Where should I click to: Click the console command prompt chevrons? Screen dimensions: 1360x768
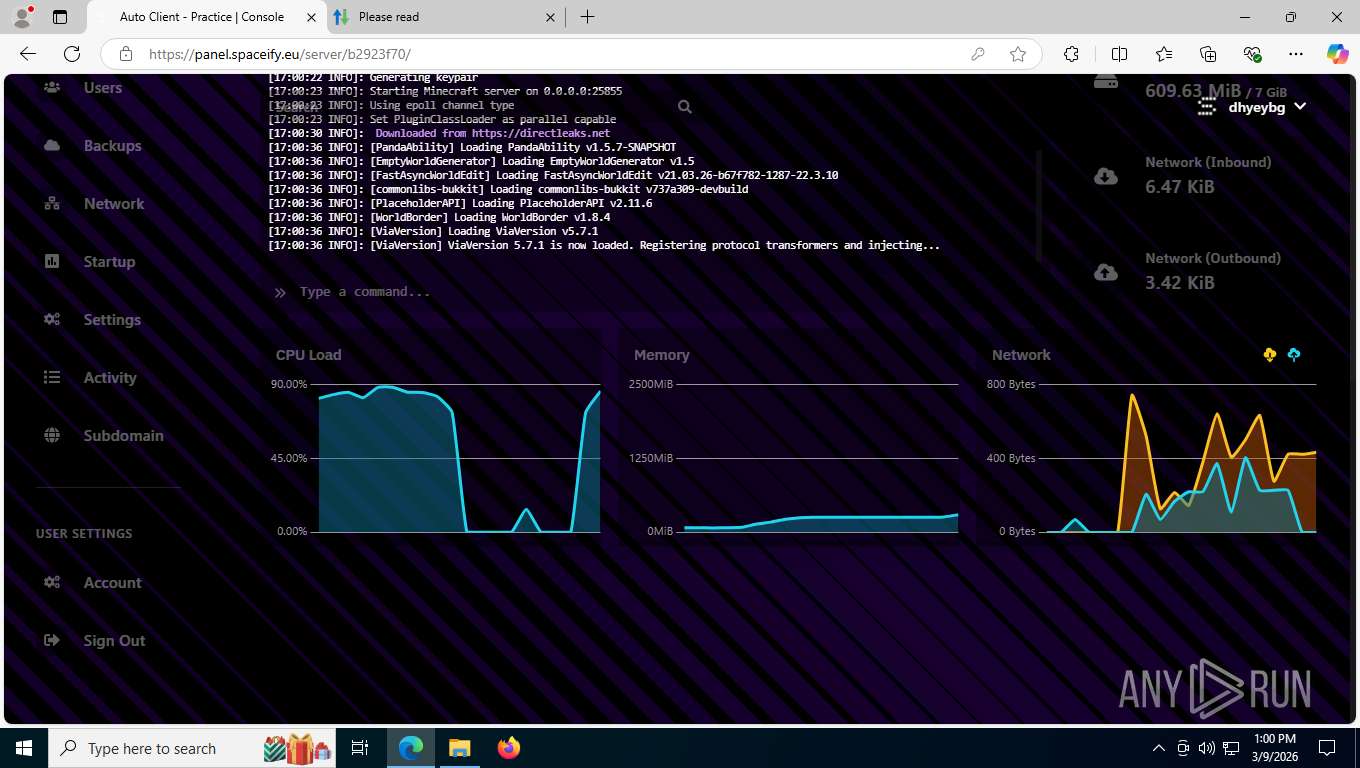280,293
